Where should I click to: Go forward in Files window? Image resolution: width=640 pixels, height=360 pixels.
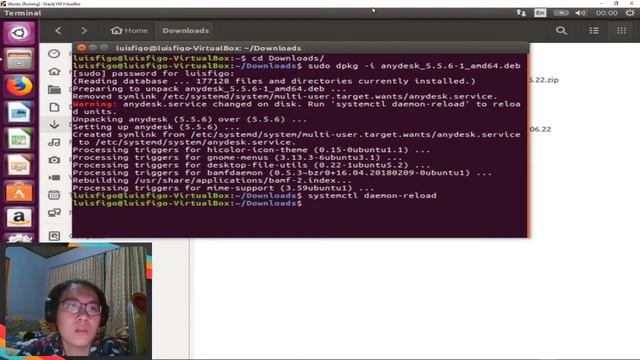(84, 31)
